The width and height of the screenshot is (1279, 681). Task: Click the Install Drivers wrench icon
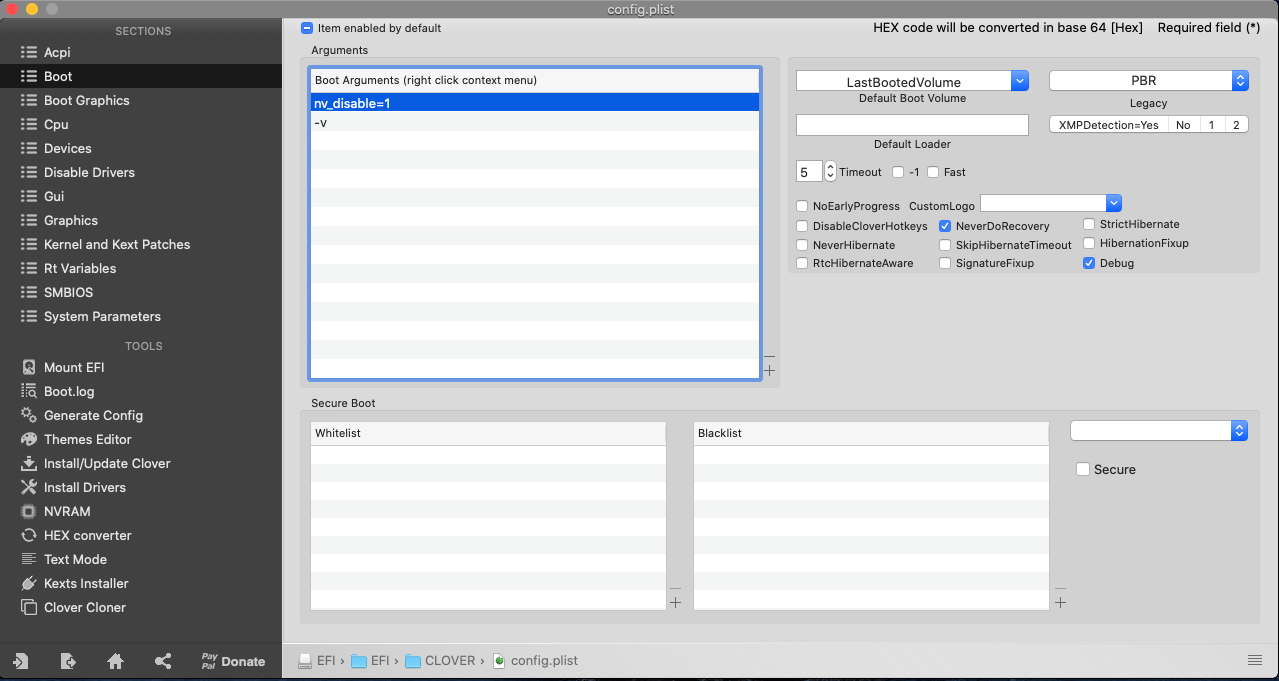pos(29,488)
